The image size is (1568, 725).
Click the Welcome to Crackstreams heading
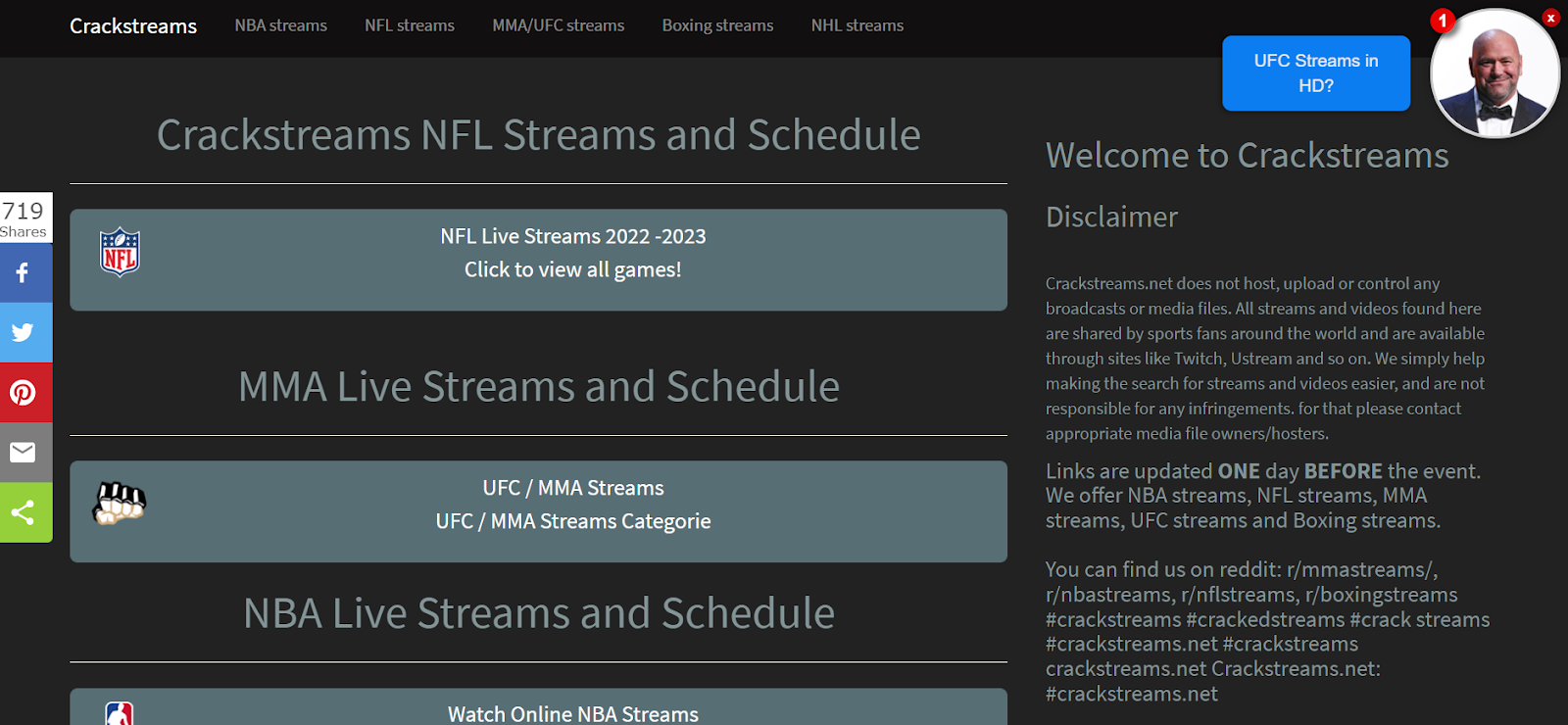(x=1247, y=156)
